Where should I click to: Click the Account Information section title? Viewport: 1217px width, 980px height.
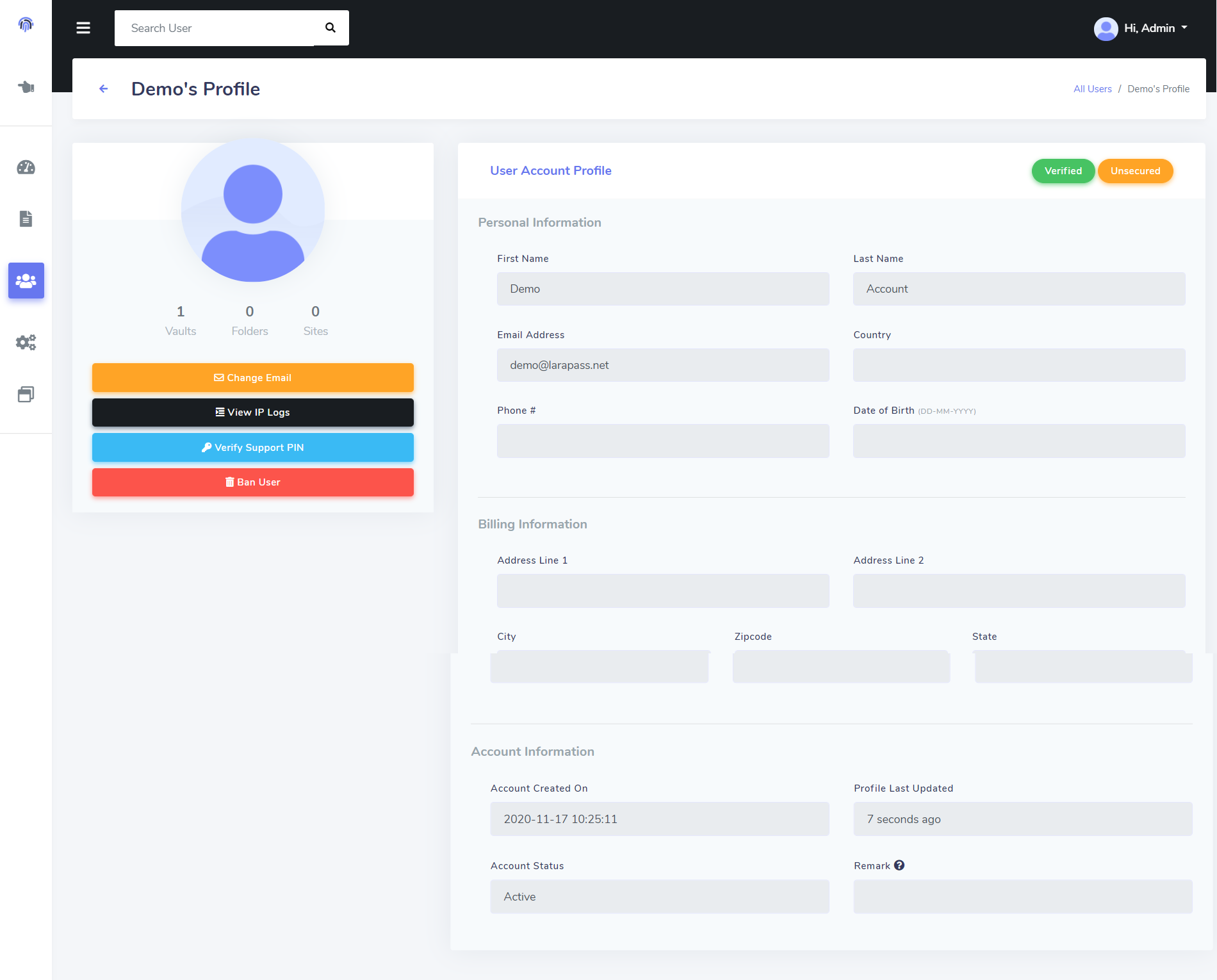tap(533, 751)
